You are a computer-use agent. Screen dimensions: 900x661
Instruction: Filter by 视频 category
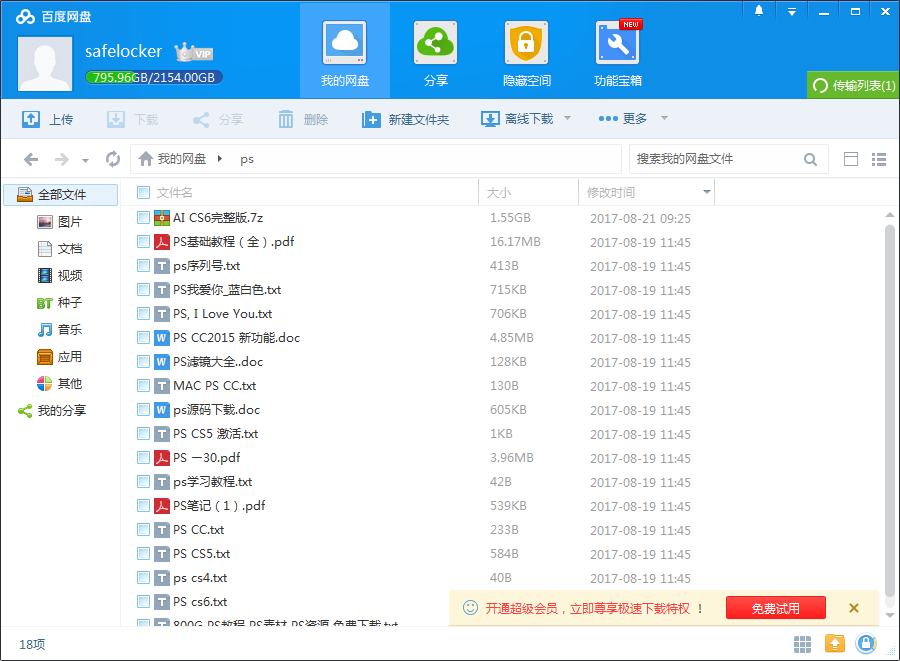tap(60, 275)
